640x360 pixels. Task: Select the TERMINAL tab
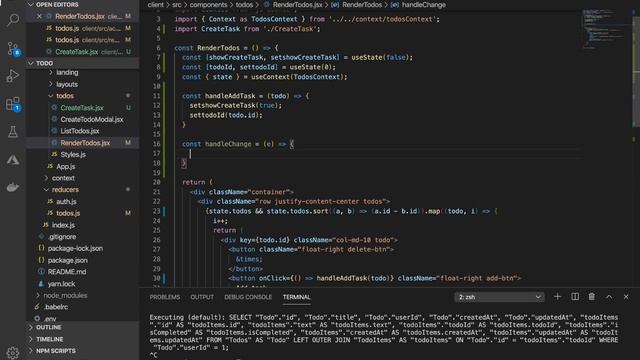pos(297,297)
